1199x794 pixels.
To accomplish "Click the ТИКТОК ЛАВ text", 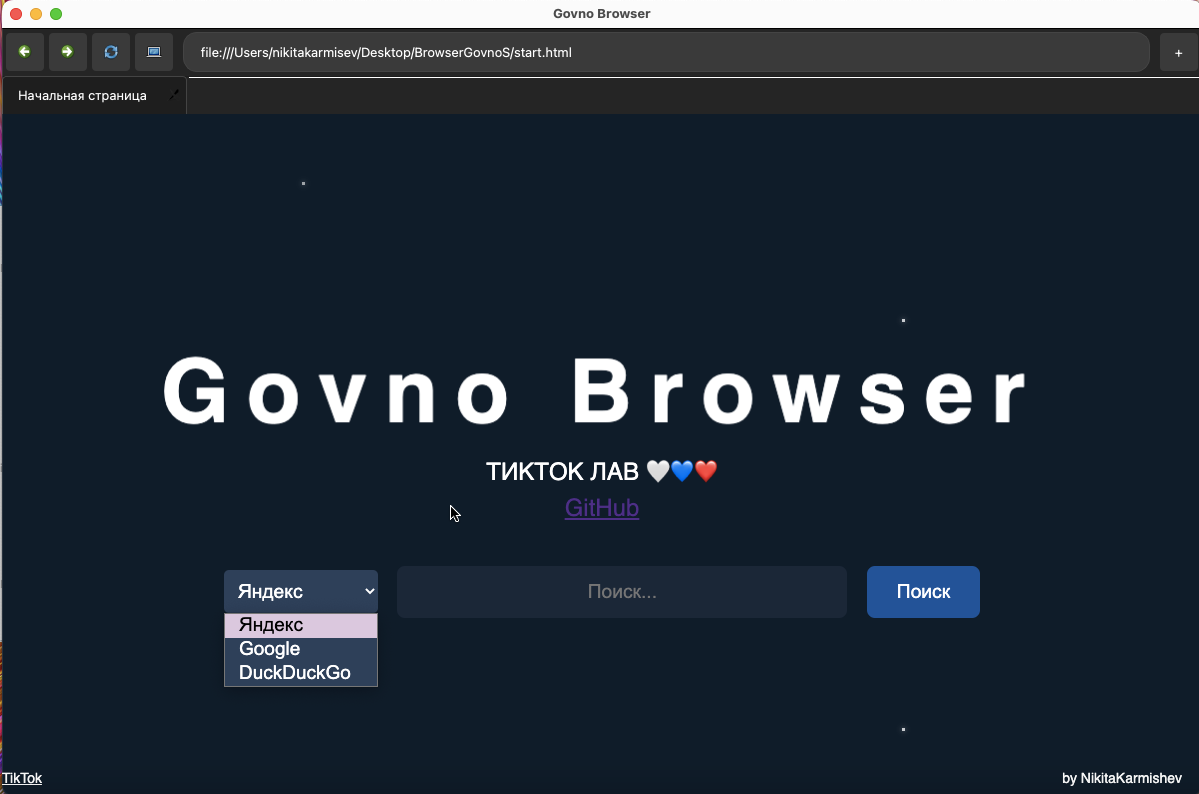I will pyautogui.click(x=602, y=471).
